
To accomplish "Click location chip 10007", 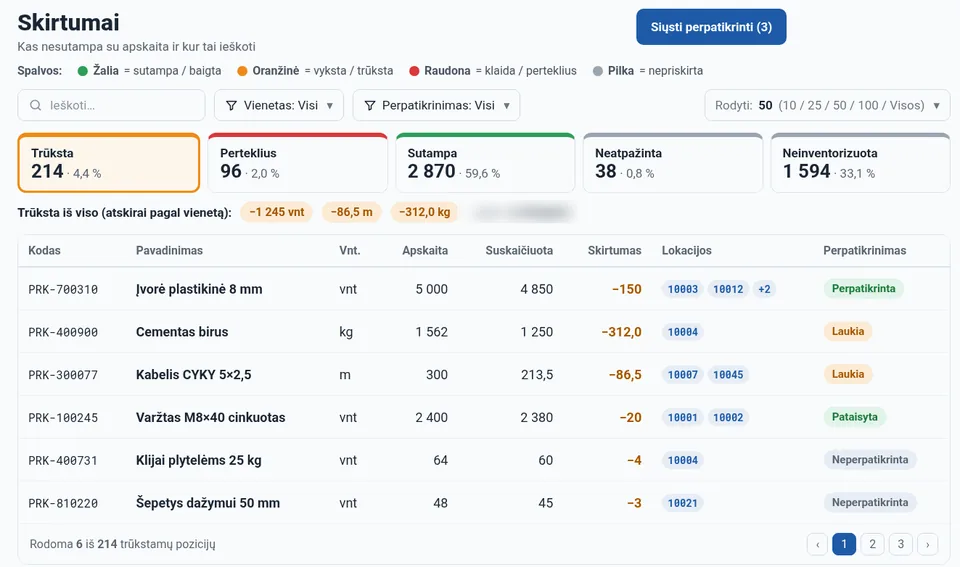I will 683,375.
